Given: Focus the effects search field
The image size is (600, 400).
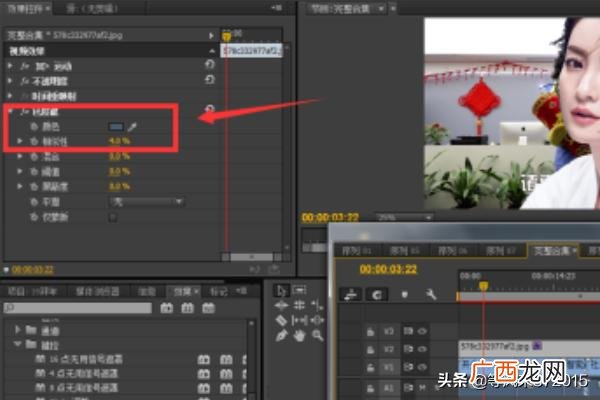Looking at the screenshot, I should pos(78,308).
